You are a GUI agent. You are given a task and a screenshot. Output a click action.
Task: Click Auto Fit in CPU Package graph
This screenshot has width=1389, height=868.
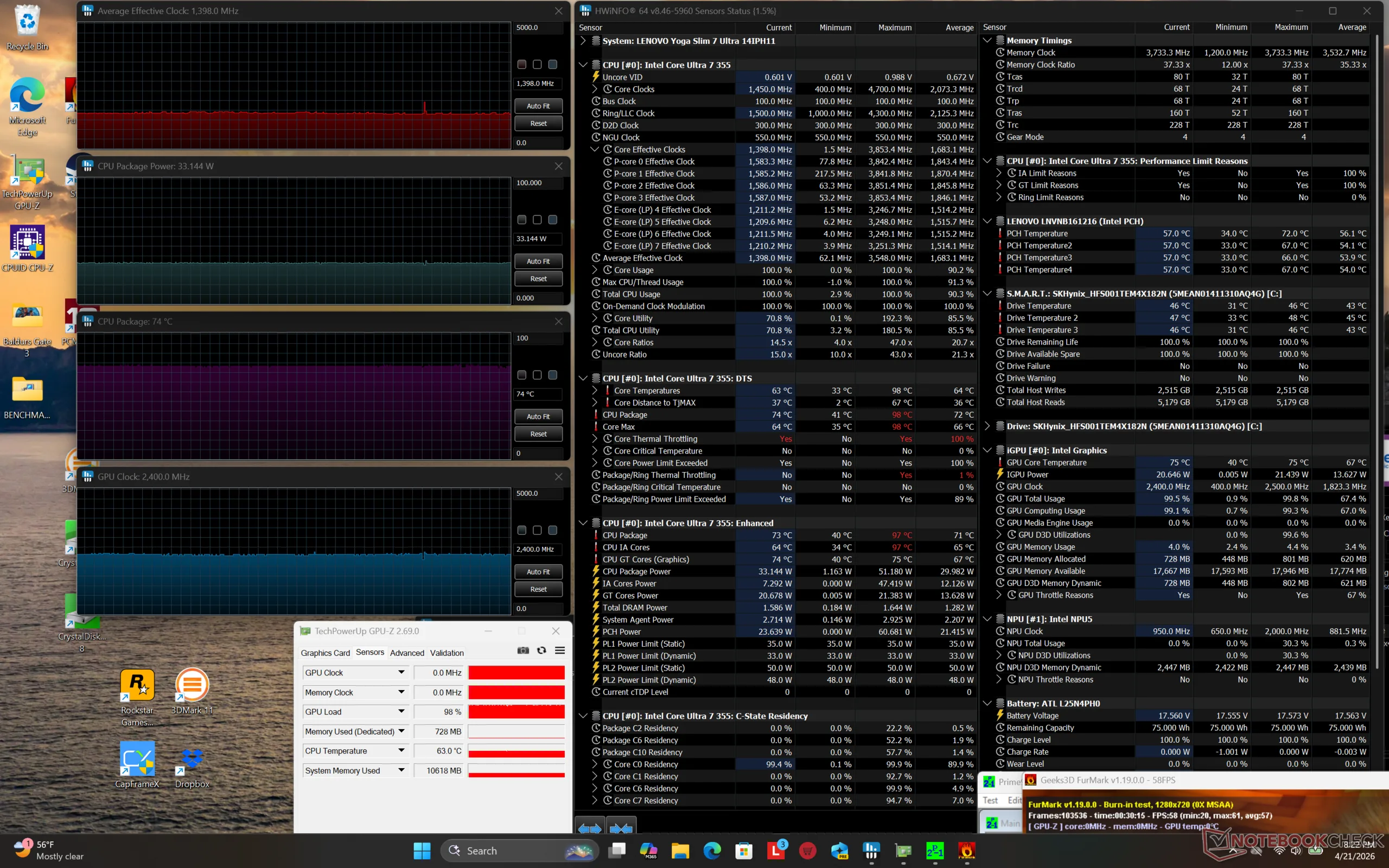point(538,416)
